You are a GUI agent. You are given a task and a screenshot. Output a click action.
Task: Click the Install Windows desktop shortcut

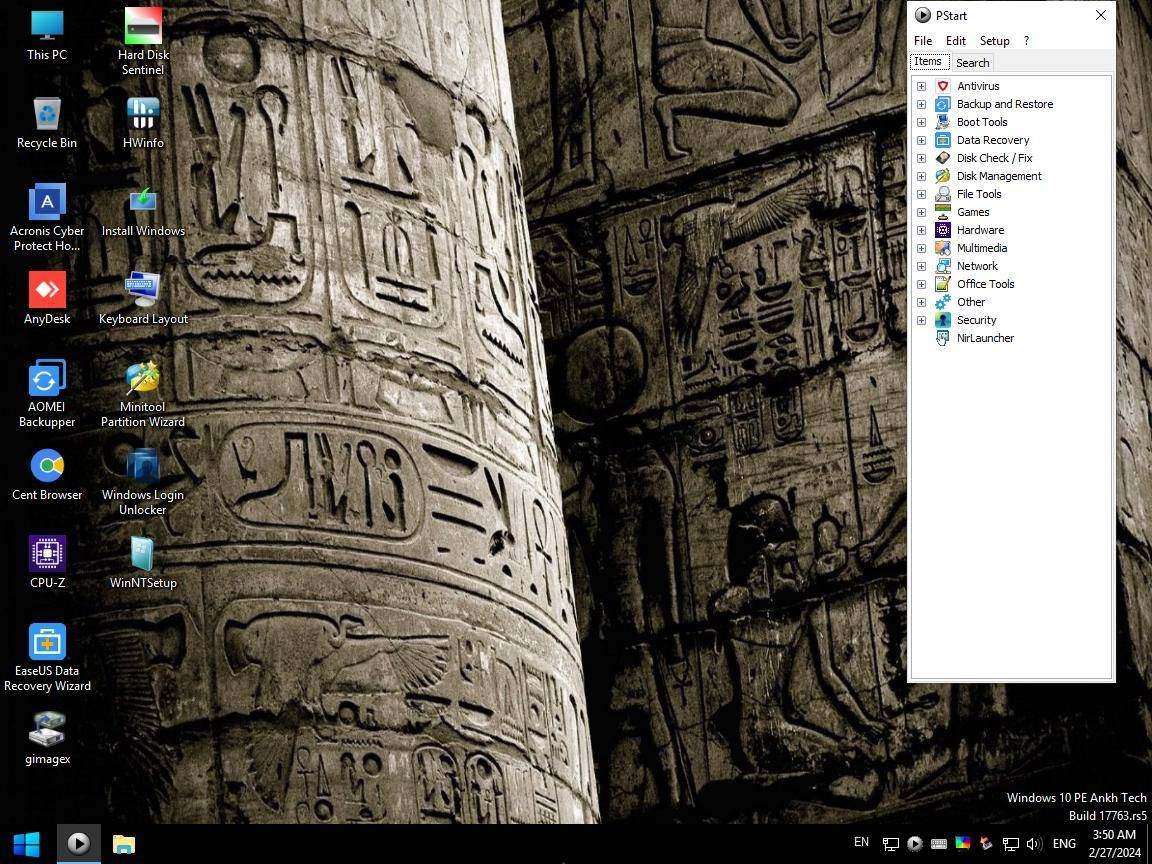[x=143, y=211]
